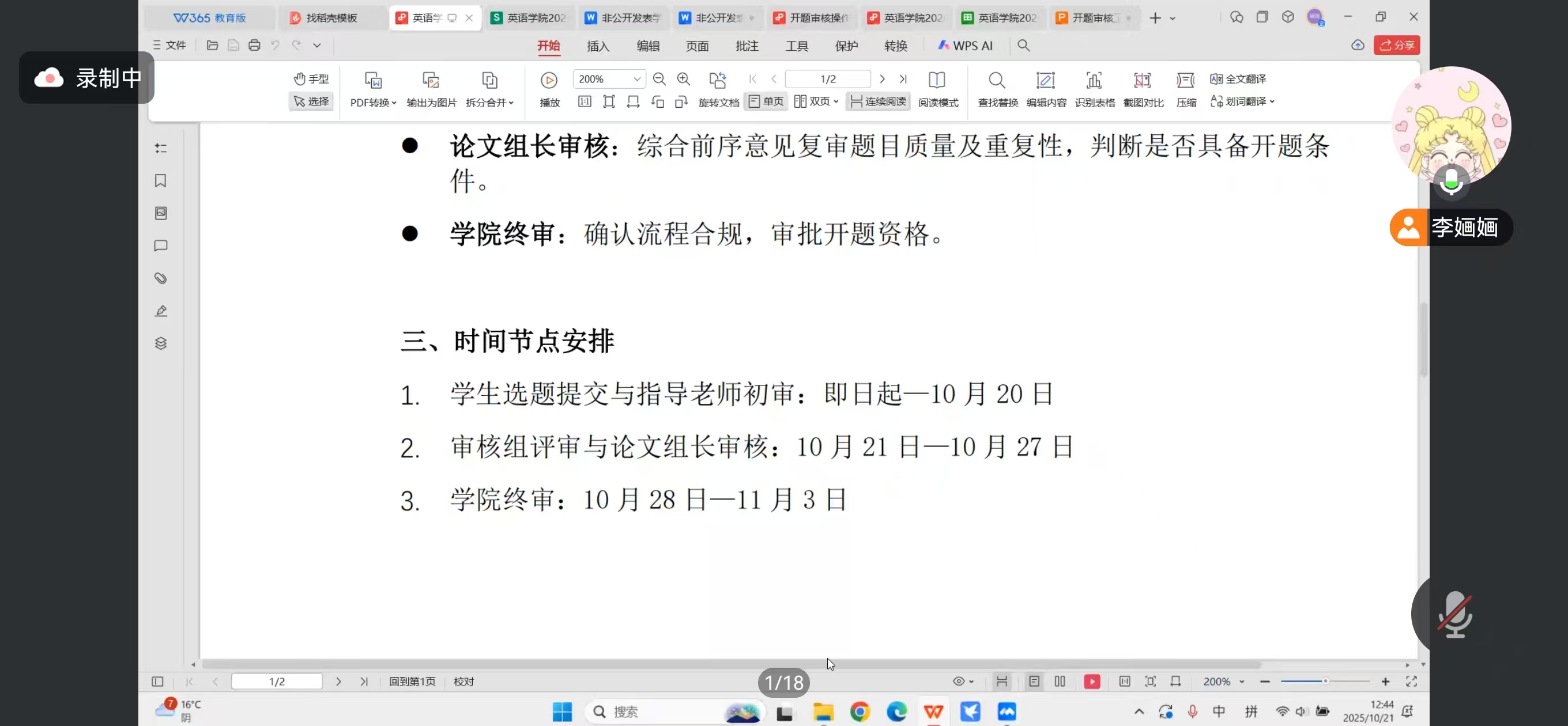Open 阅读模式 reading mode
The height and width of the screenshot is (726, 1568).
(937, 89)
